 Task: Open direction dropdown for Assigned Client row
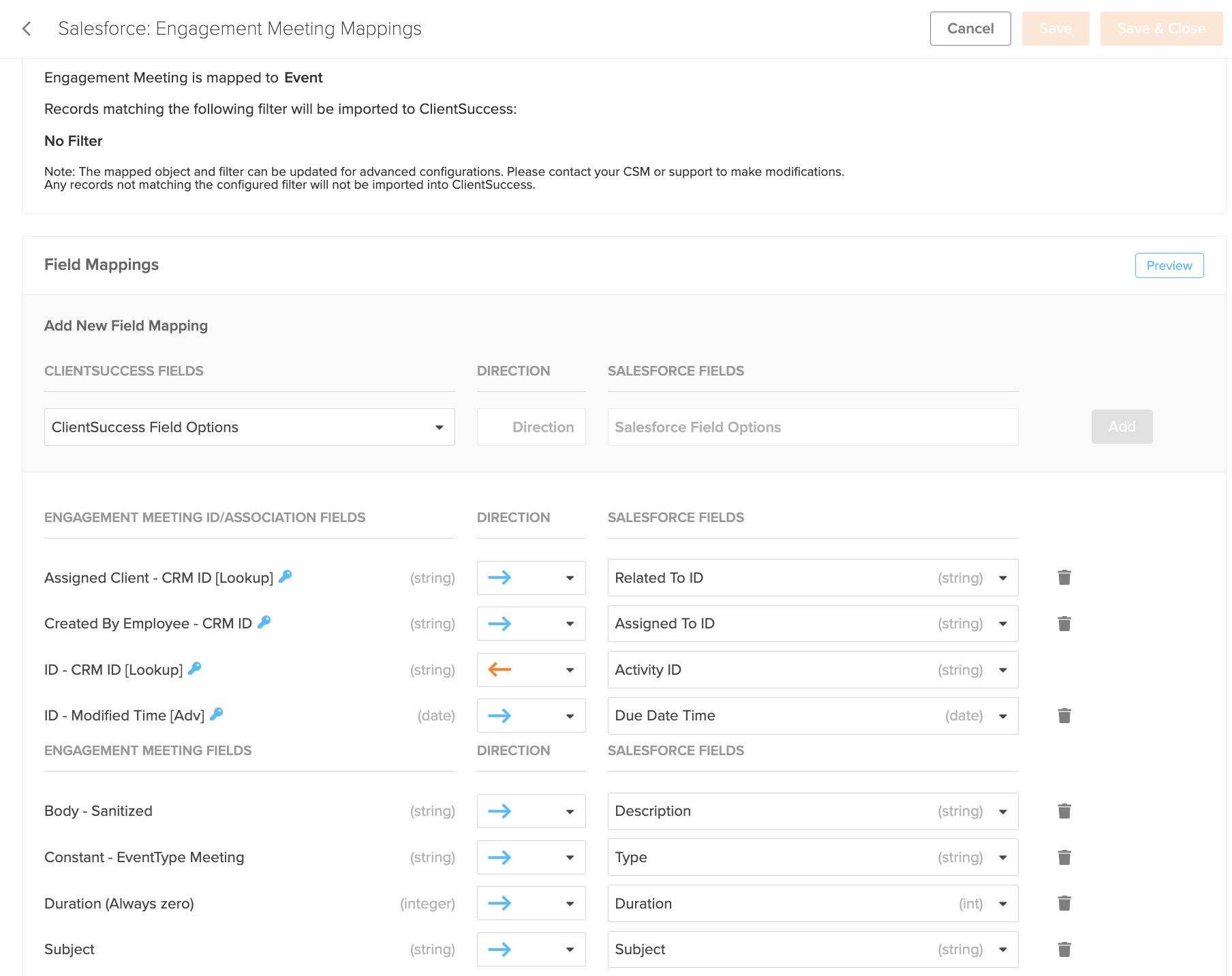(532, 578)
